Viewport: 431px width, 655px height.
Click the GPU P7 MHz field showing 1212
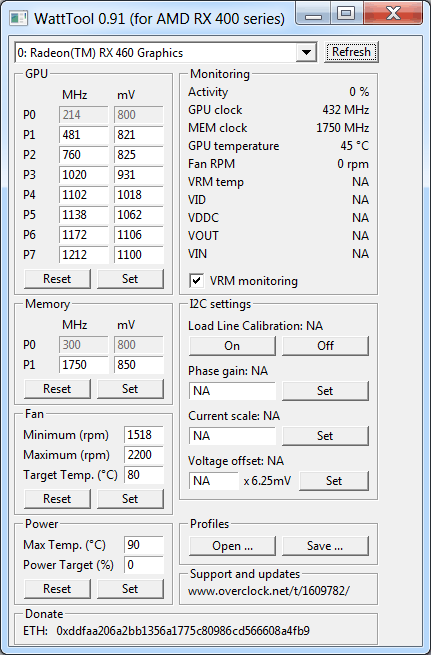click(x=83, y=255)
